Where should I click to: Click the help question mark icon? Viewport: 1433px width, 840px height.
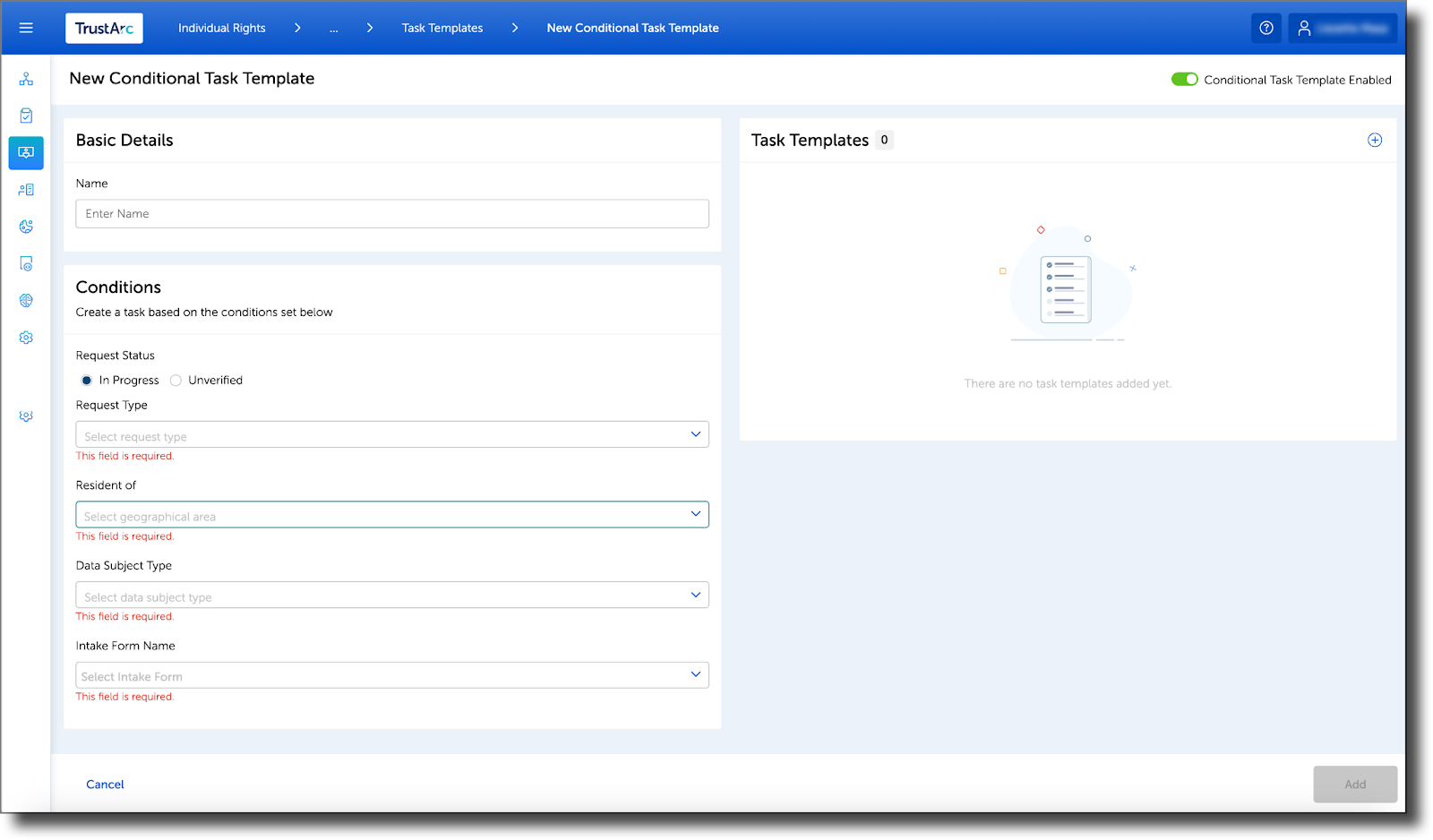click(x=1266, y=28)
